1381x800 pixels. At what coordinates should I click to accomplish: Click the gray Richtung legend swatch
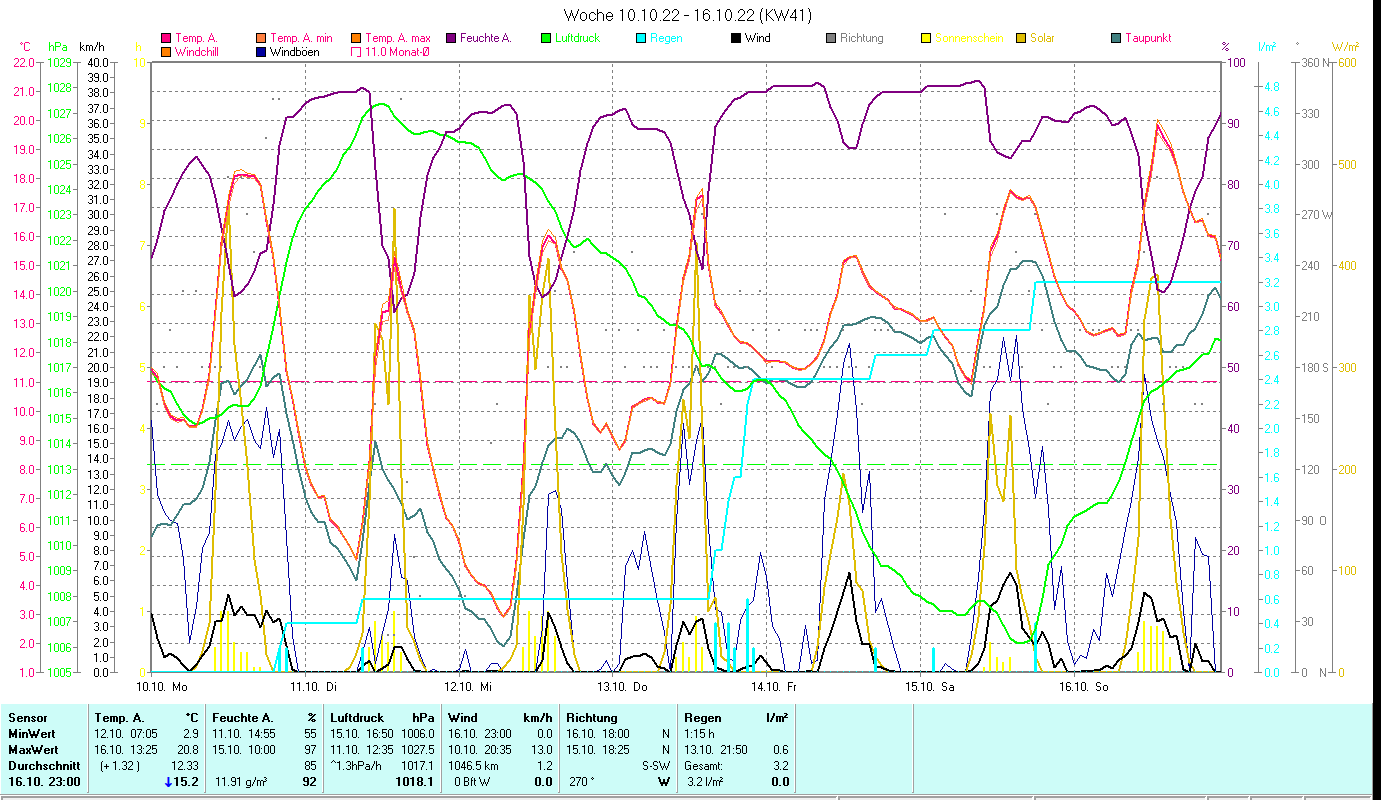[x=831, y=38]
